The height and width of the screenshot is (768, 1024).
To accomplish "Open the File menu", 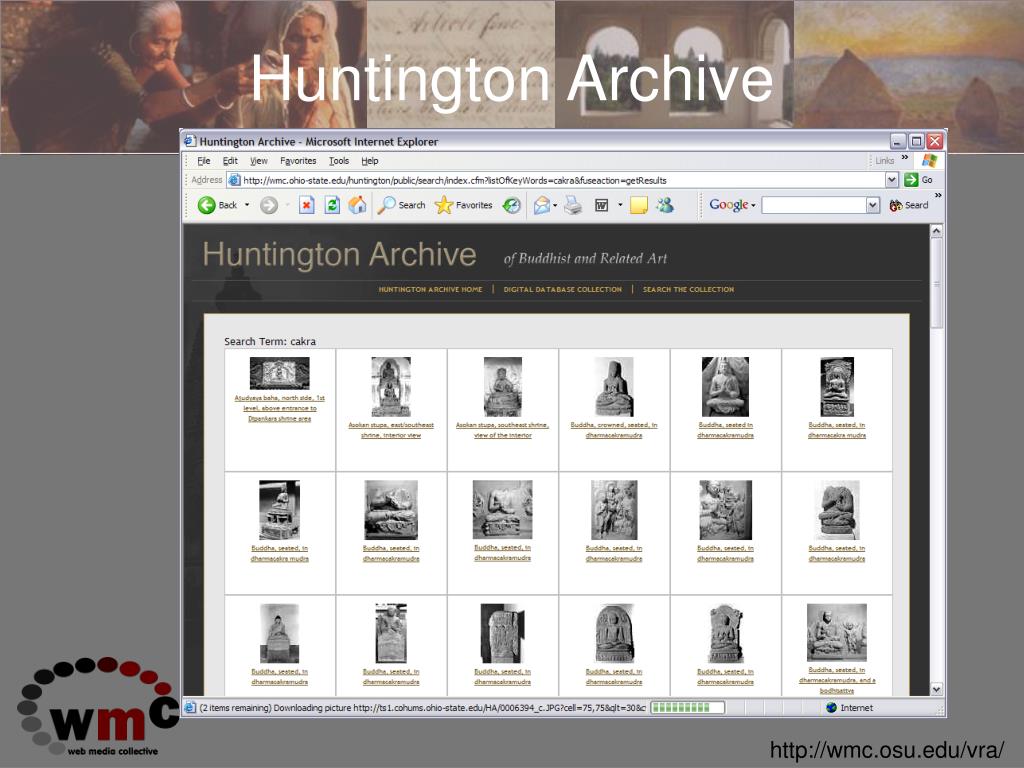I will (x=204, y=161).
